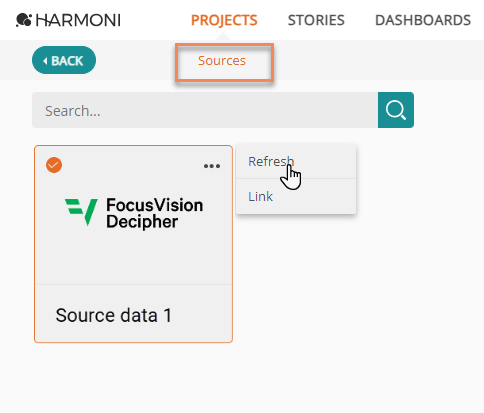Click the left arrow inside BACK button

click(x=45, y=61)
